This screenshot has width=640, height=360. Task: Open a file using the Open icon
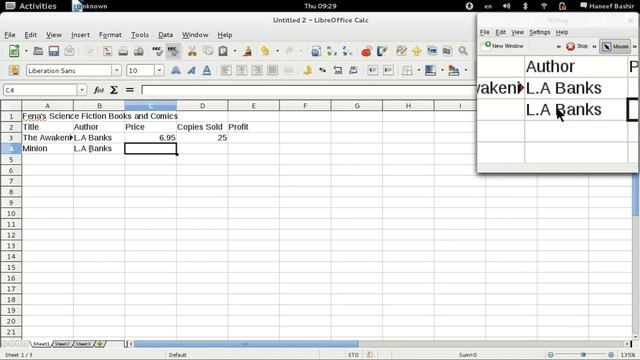coord(38,51)
